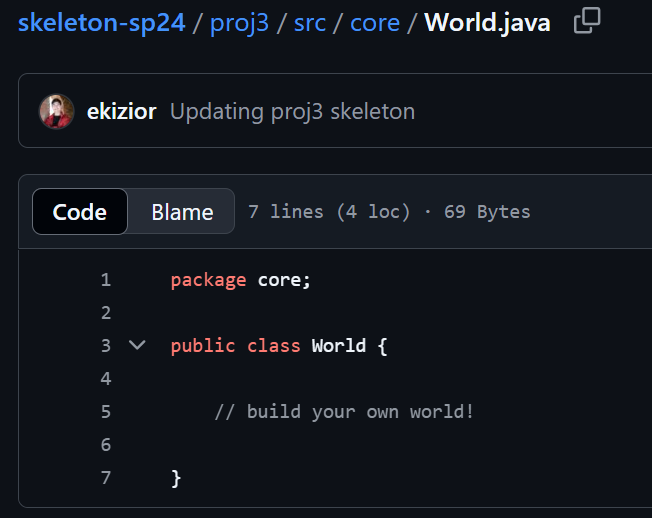Click the '7 lines (4 loc) · 69 Bytes' info

tap(389, 212)
